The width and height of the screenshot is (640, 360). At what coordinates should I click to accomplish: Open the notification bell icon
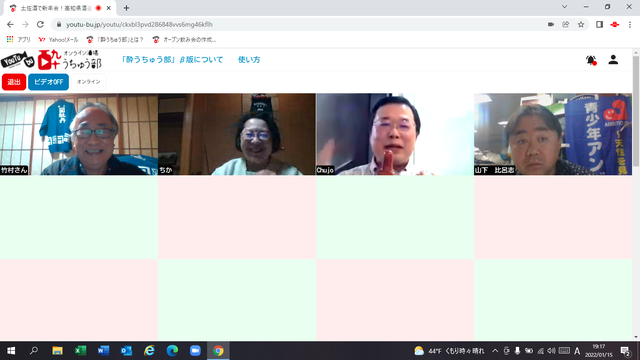click(x=591, y=60)
